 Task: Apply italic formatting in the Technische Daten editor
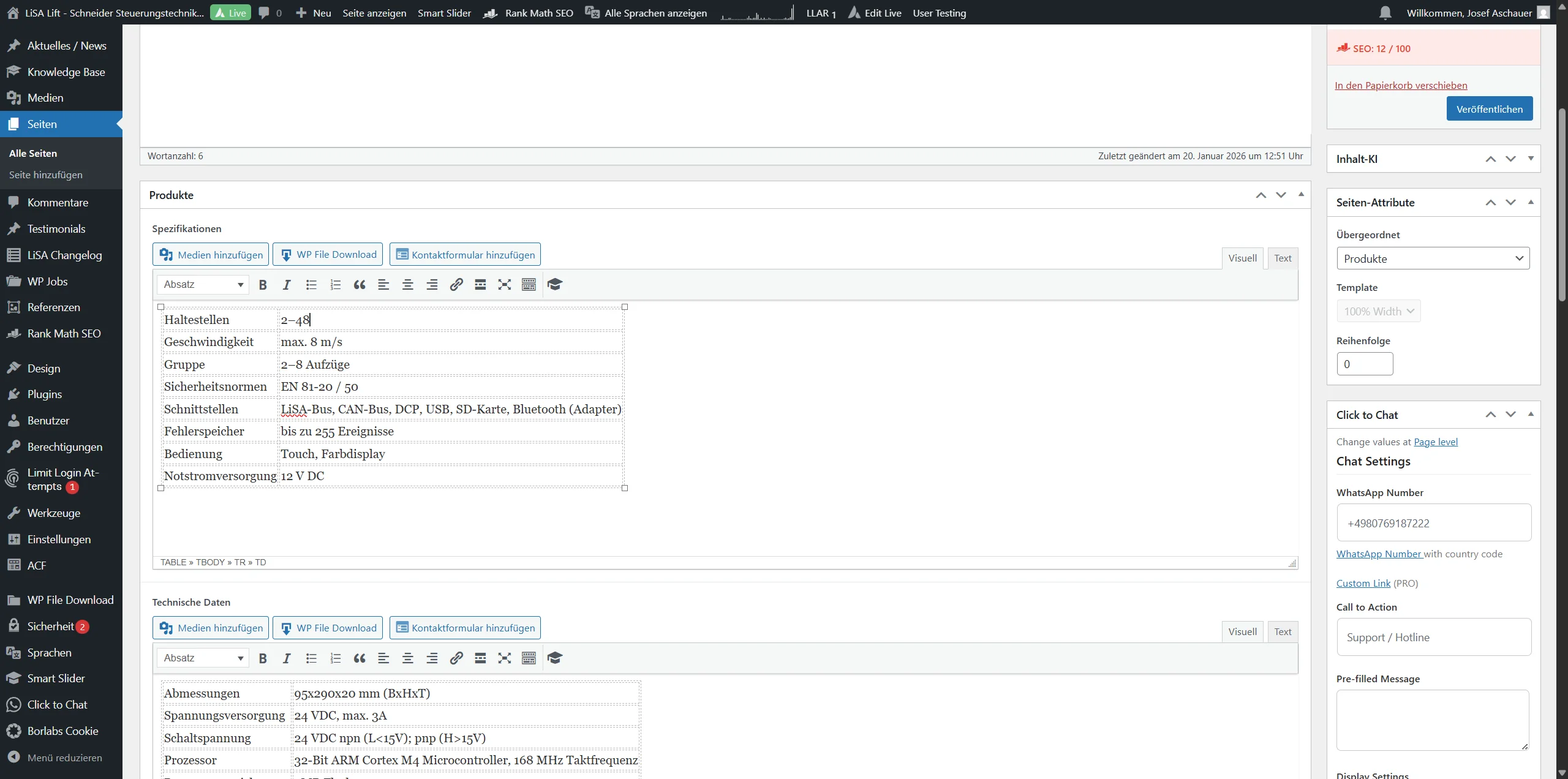pyautogui.click(x=286, y=658)
